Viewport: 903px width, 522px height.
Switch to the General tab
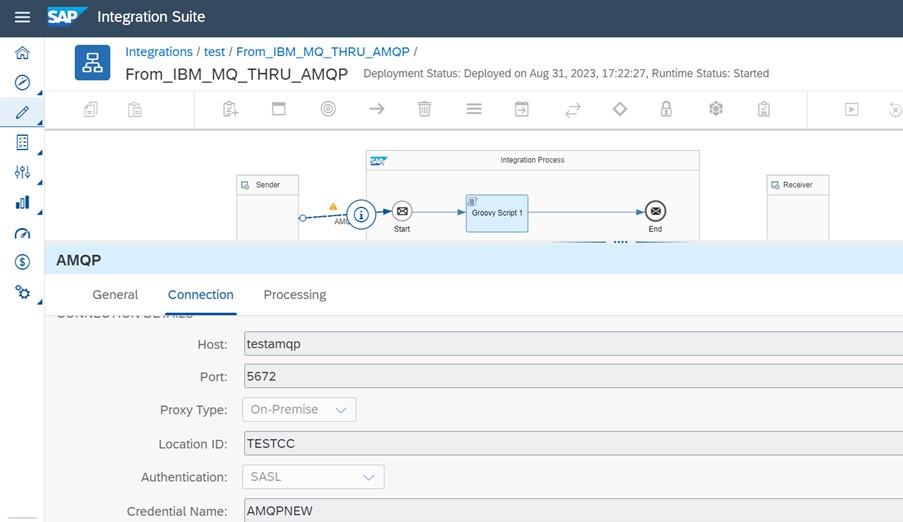click(115, 294)
